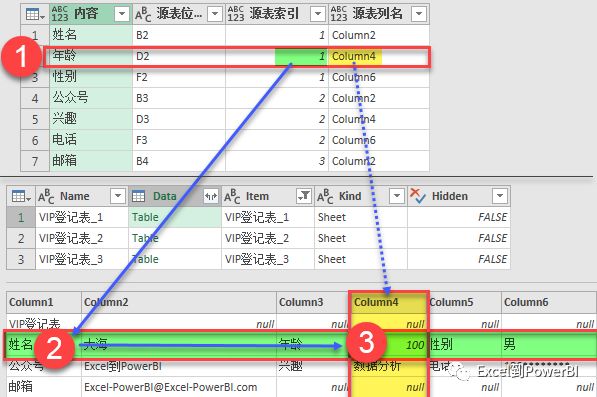Change the data type icon of 源表位 column

(x=143, y=14)
